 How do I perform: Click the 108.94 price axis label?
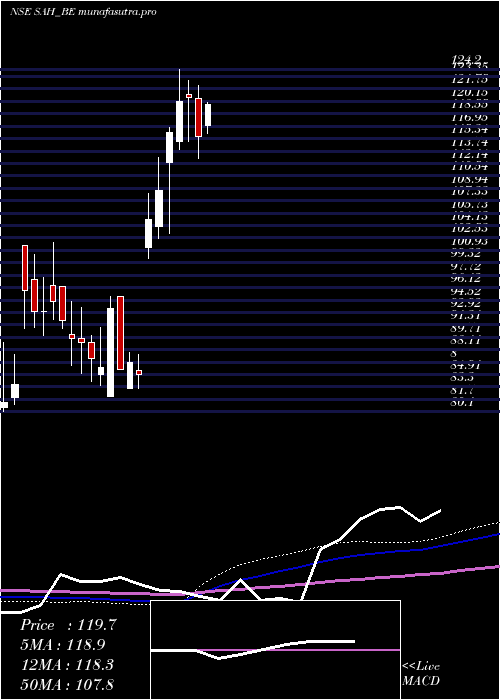(469, 179)
